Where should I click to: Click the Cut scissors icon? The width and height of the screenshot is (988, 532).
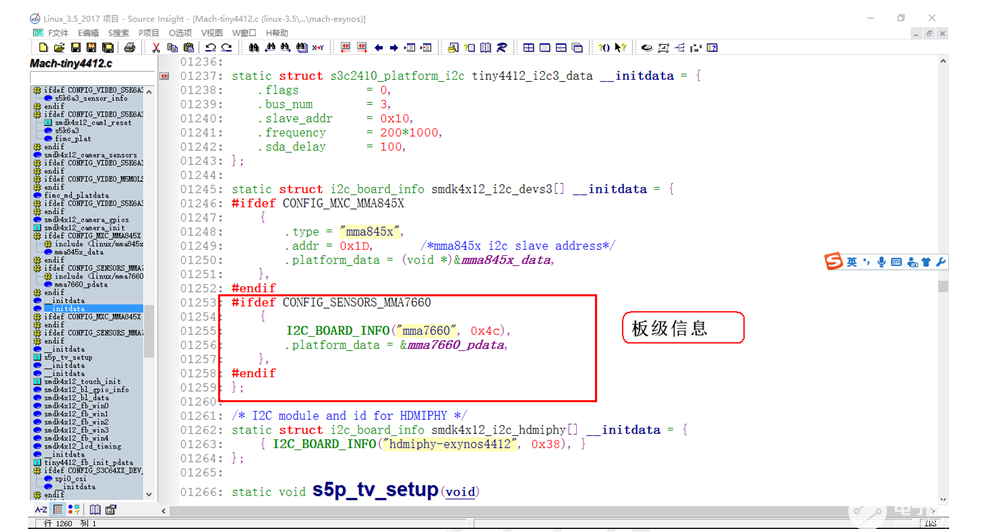click(x=156, y=47)
